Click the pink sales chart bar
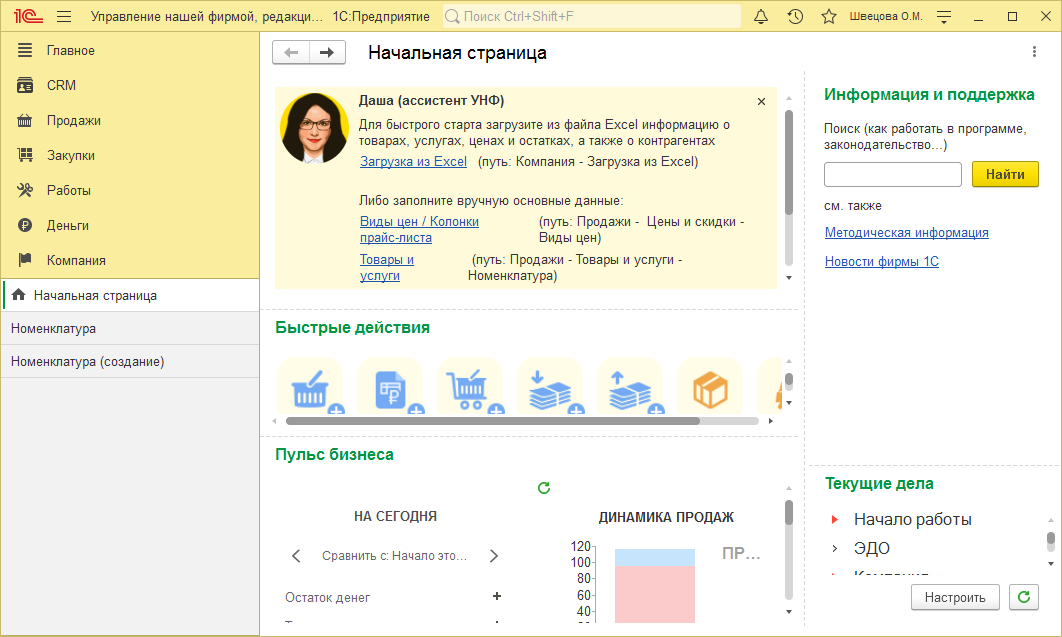This screenshot has width=1062, height=637. click(x=654, y=594)
